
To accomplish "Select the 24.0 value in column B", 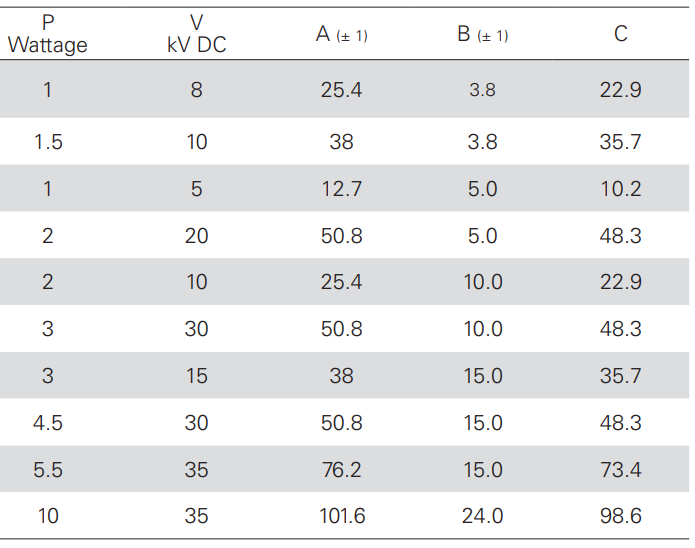I will pos(482,517).
